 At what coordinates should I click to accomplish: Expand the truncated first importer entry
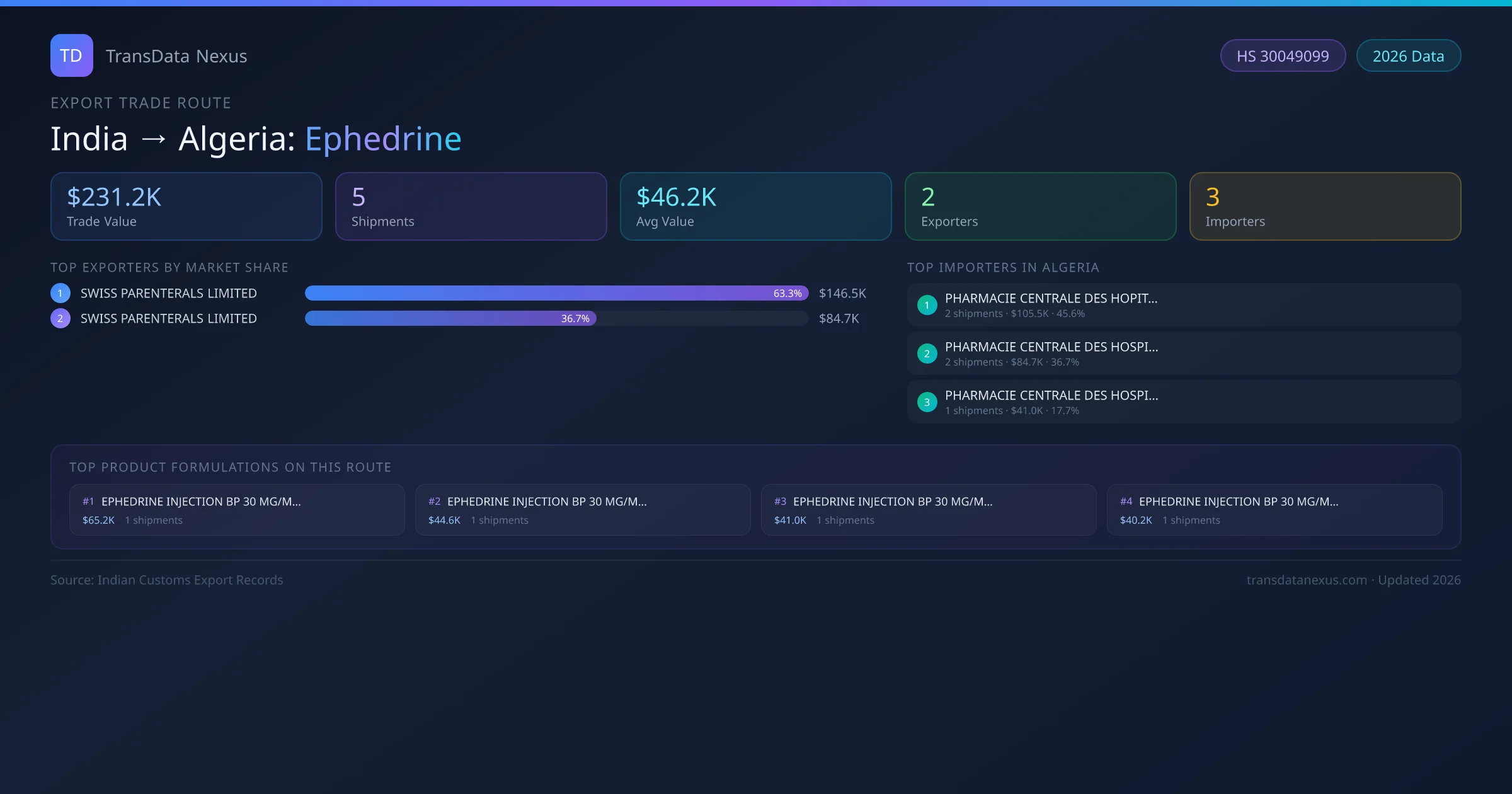[x=1051, y=298]
